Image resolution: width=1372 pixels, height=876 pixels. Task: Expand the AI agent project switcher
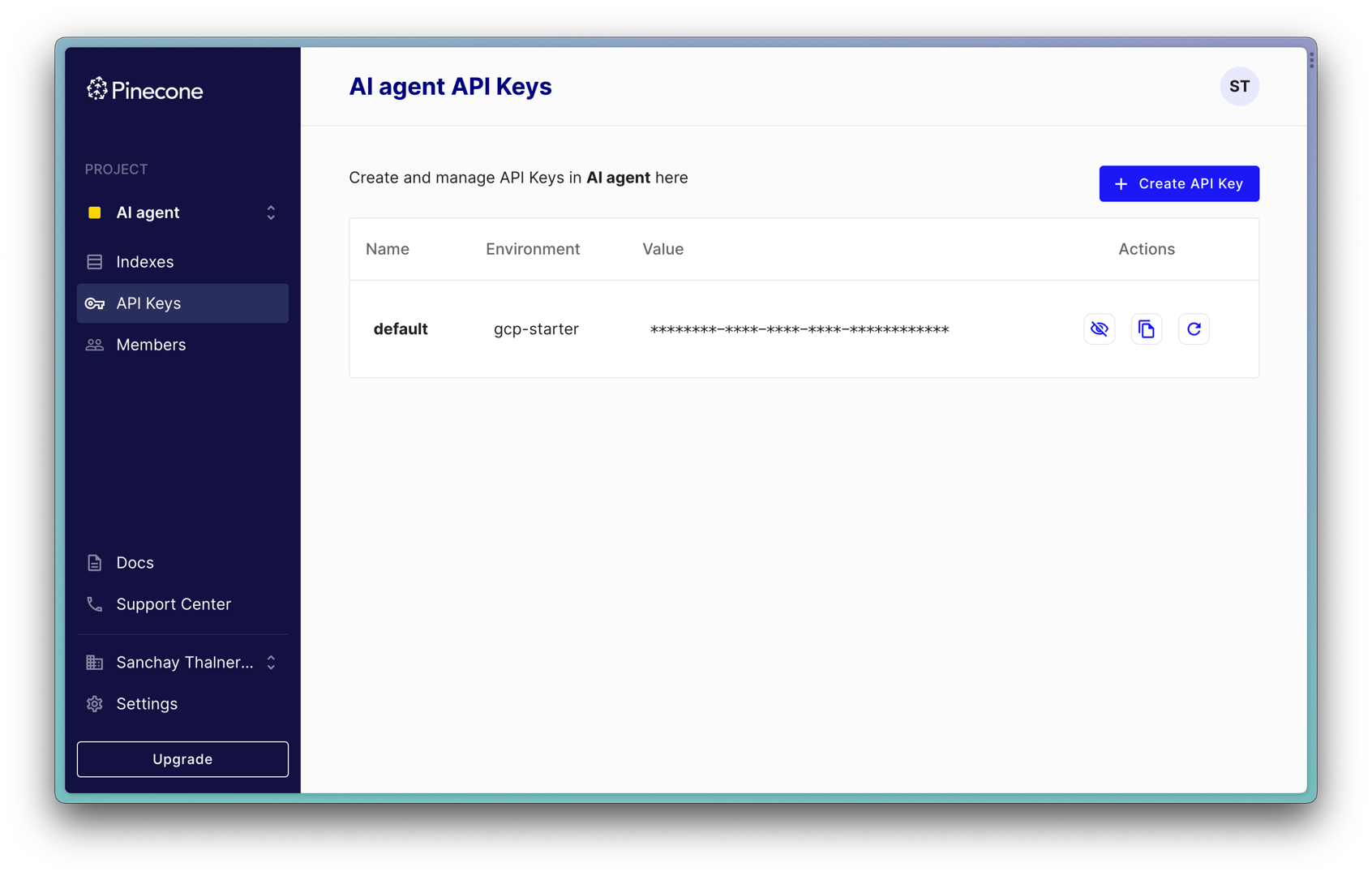click(x=271, y=213)
